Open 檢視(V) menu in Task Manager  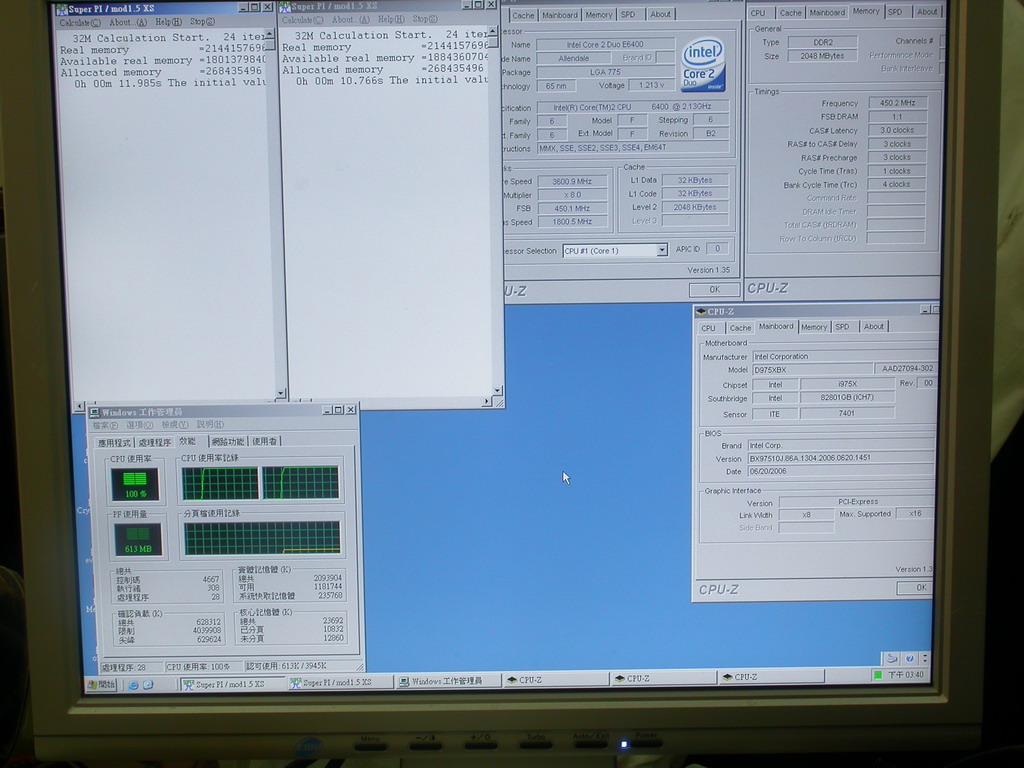174,424
